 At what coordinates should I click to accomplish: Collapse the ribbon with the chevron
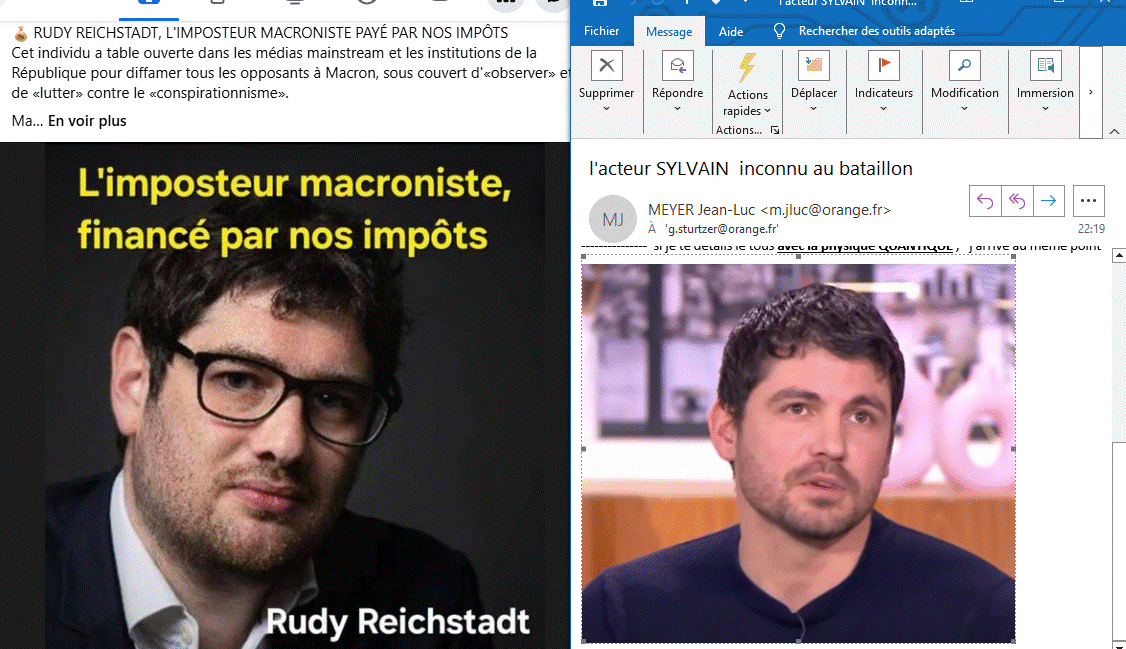point(1114,131)
